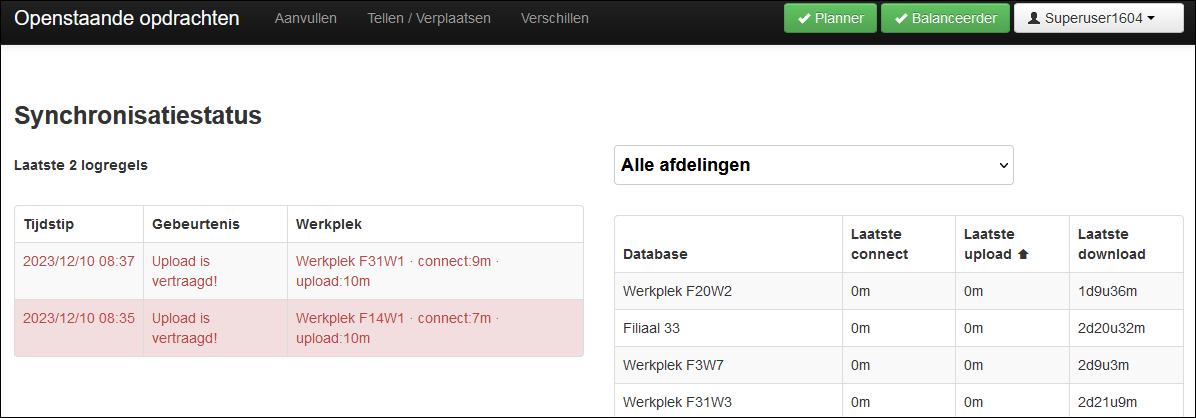Click the Openstaande opdrachten brand title
This screenshot has height=418, width=1196.
click(x=127, y=18)
